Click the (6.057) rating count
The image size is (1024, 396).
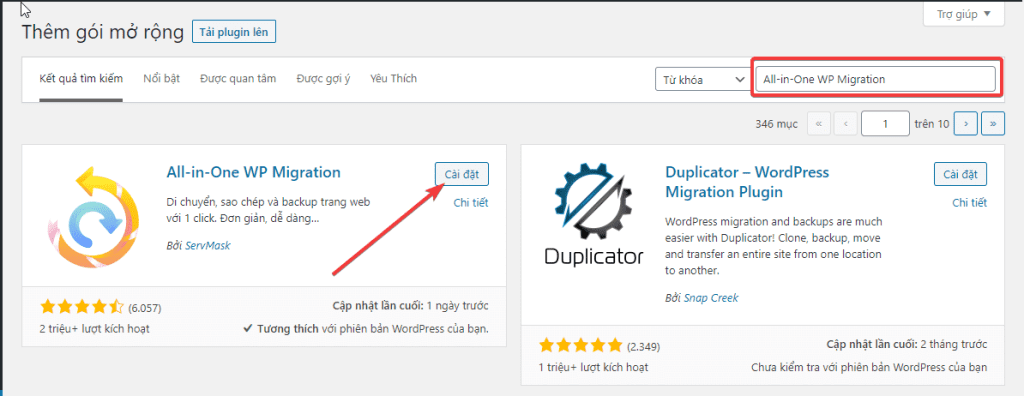click(x=145, y=308)
